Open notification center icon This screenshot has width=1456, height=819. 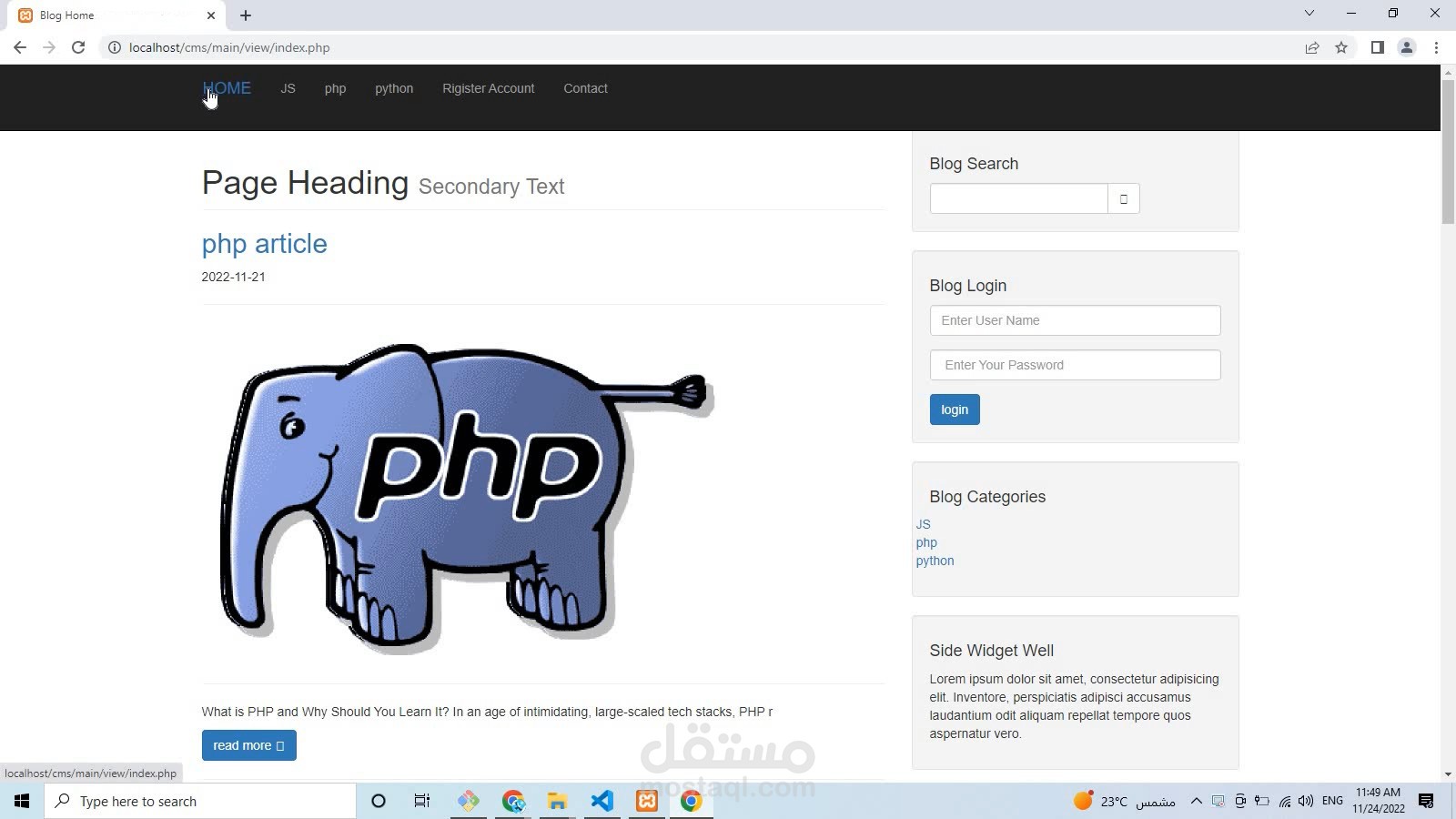[x=1426, y=801]
